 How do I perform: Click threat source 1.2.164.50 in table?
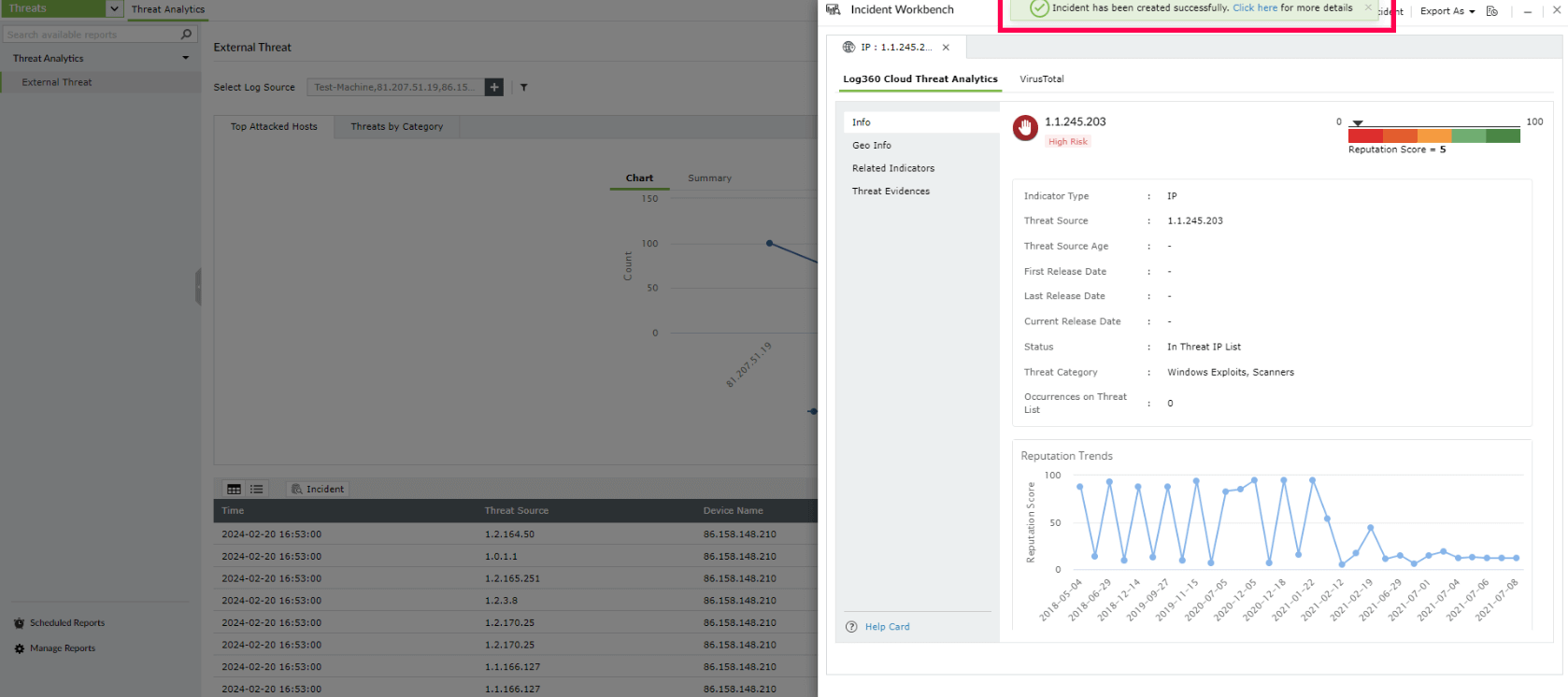509,534
